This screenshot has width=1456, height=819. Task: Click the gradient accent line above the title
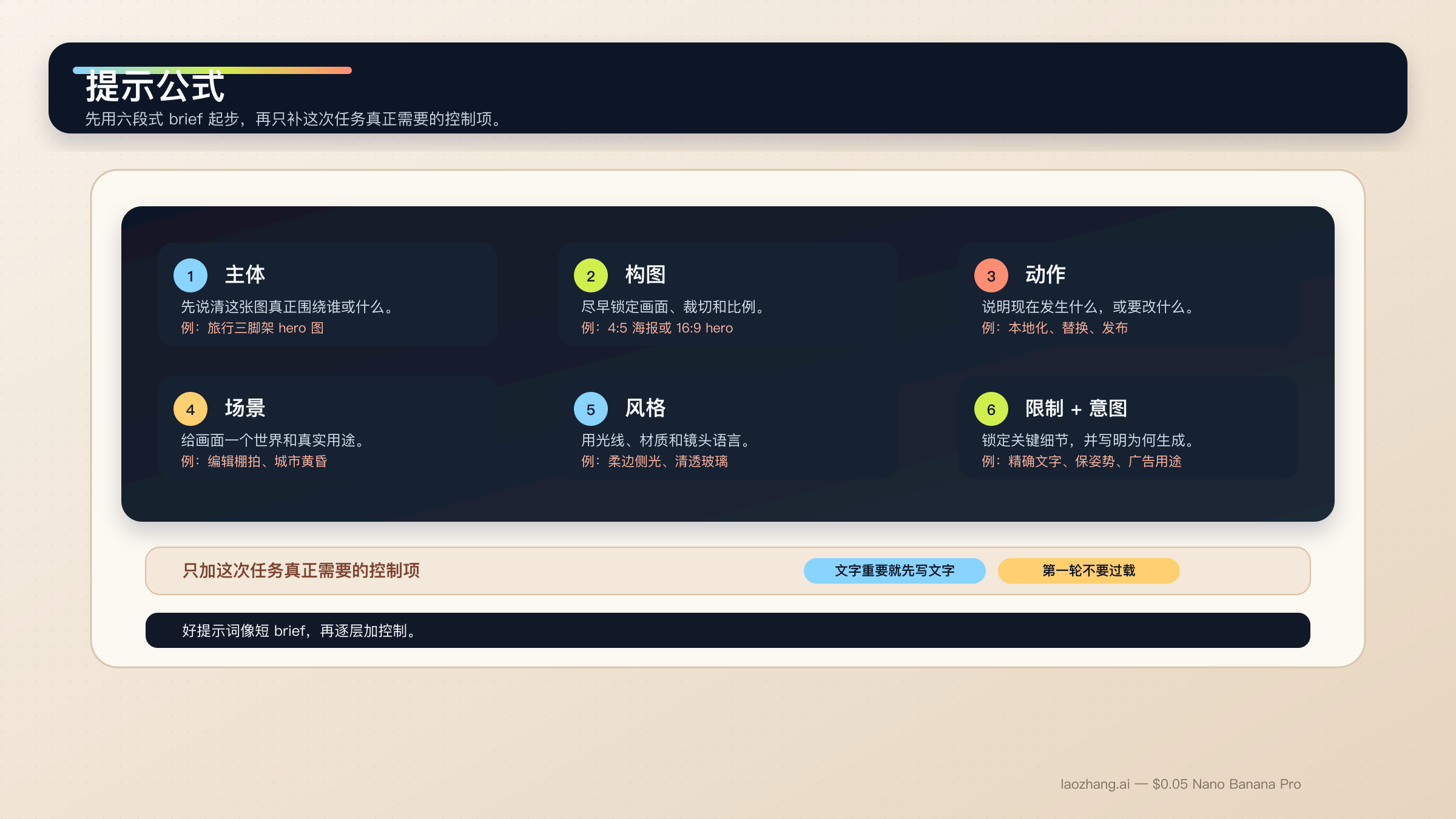click(x=212, y=70)
